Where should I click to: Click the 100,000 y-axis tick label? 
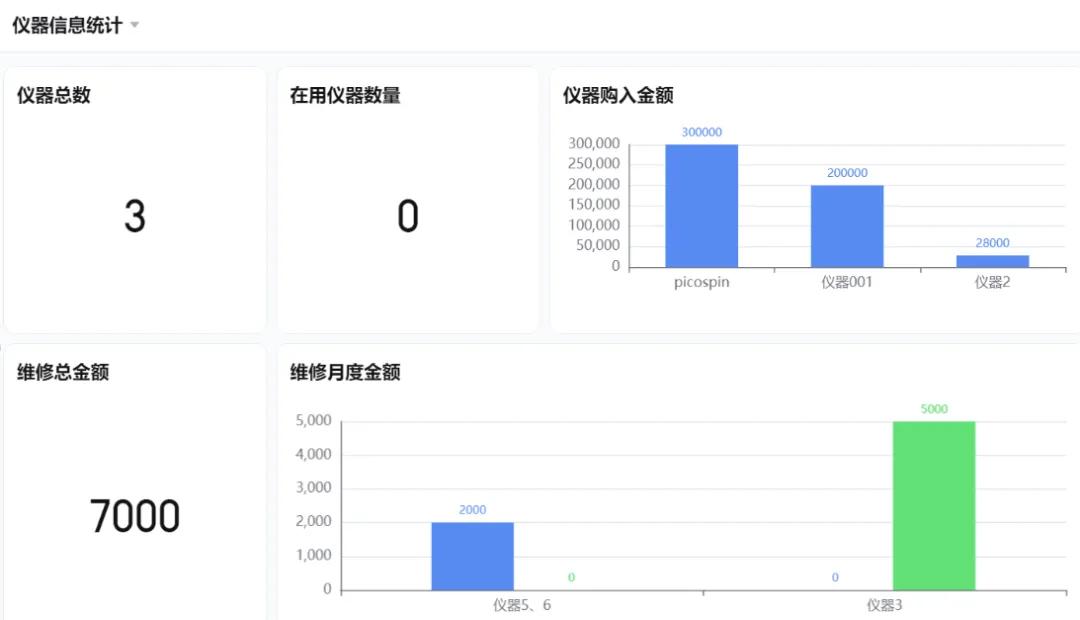594,225
